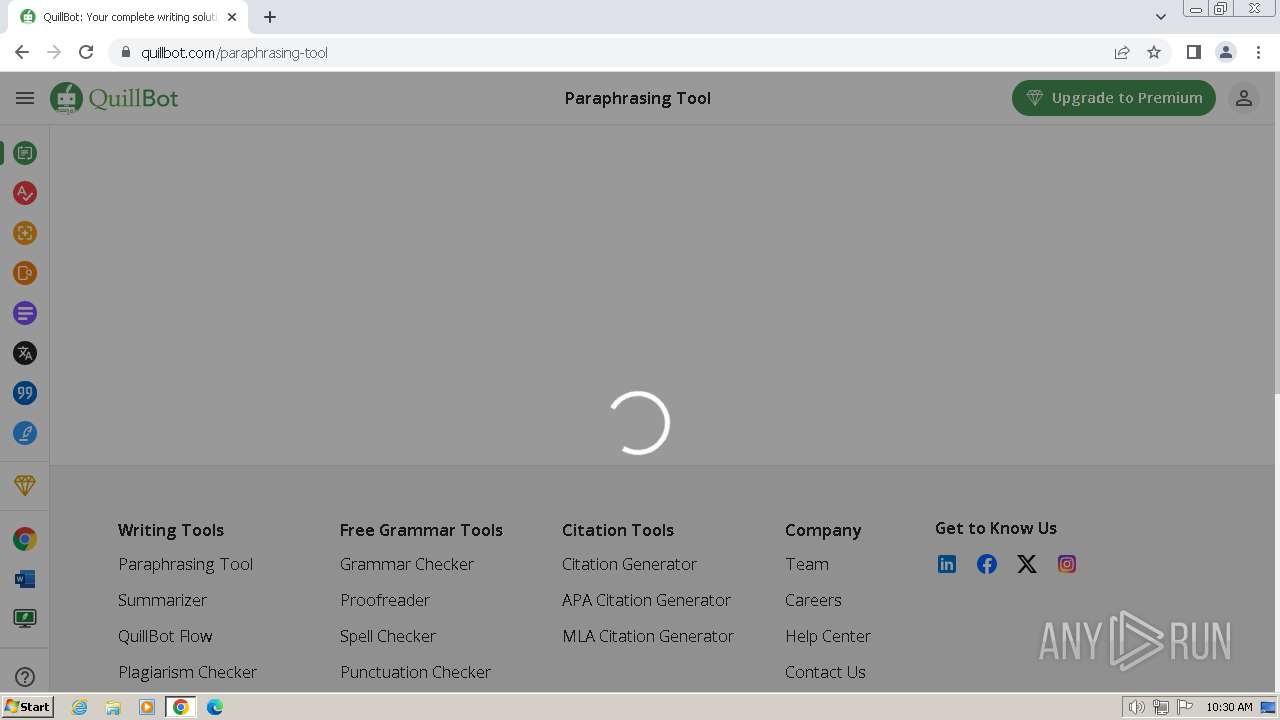Visit QuillBot's LinkedIn page
This screenshot has height=720, width=1280.
point(947,564)
